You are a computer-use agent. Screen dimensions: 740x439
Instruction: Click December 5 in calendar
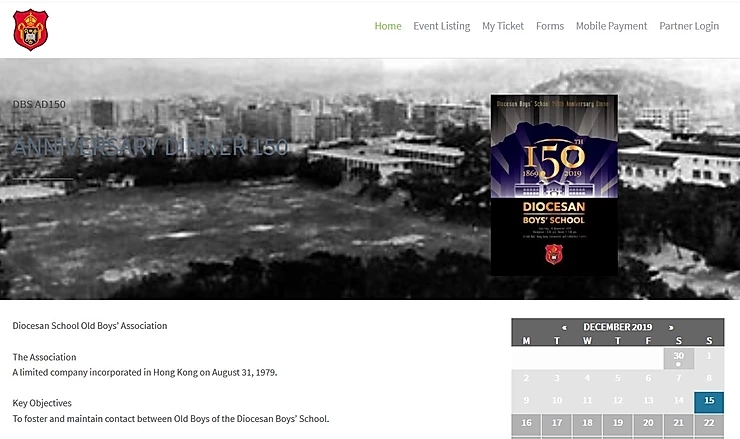pyautogui.click(x=618, y=380)
